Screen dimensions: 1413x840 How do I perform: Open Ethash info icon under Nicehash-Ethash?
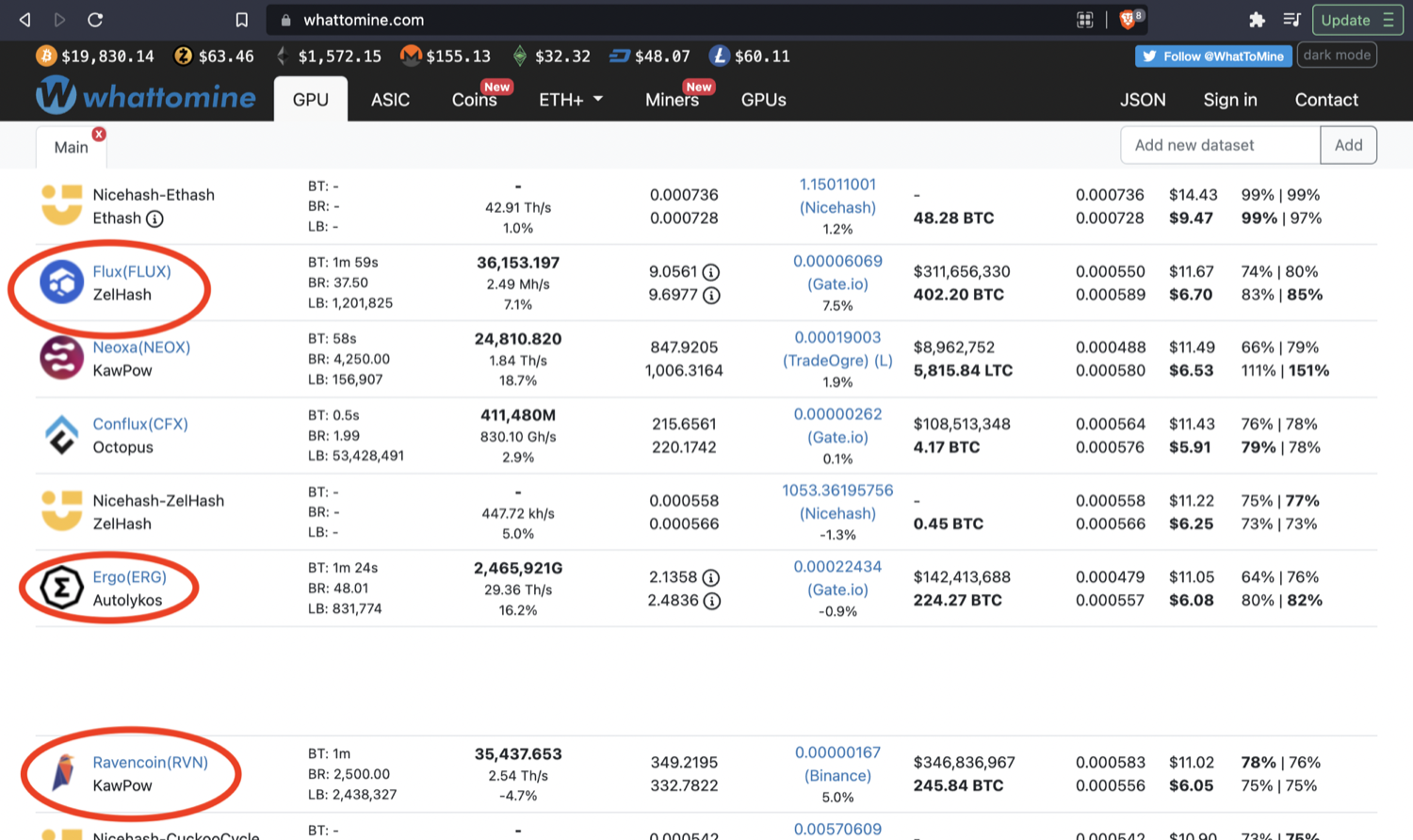(x=154, y=218)
